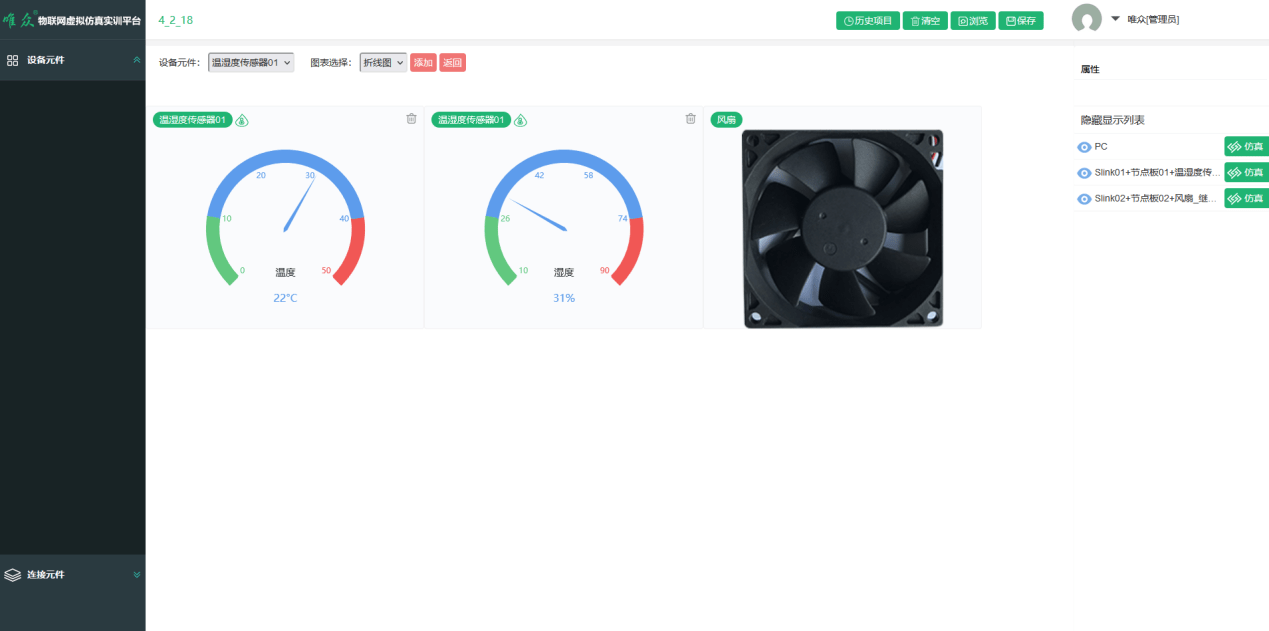Click the 设备元件 grid icon in sidebar
Image resolution: width=1269 pixels, height=631 pixels.
tap(13, 60)
